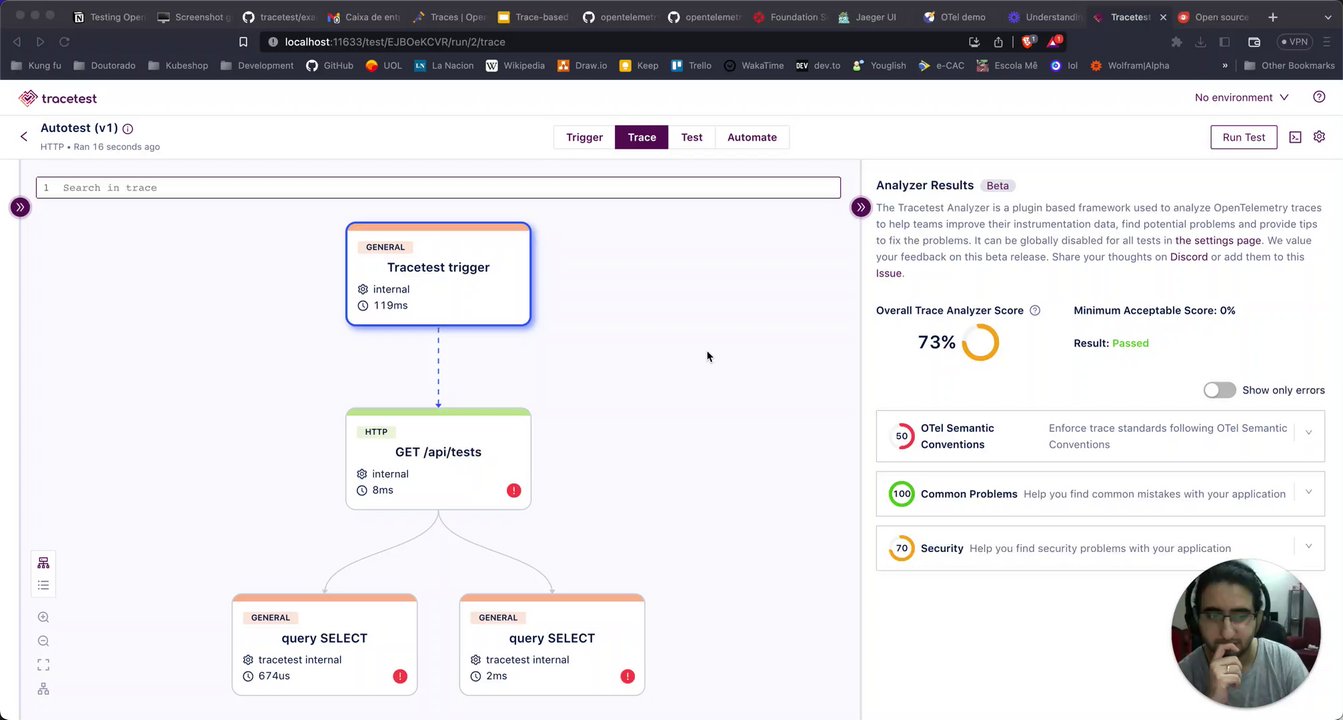The image size is (1343, 720).
Task: Select the Trace tab
Action: (642, 137)
